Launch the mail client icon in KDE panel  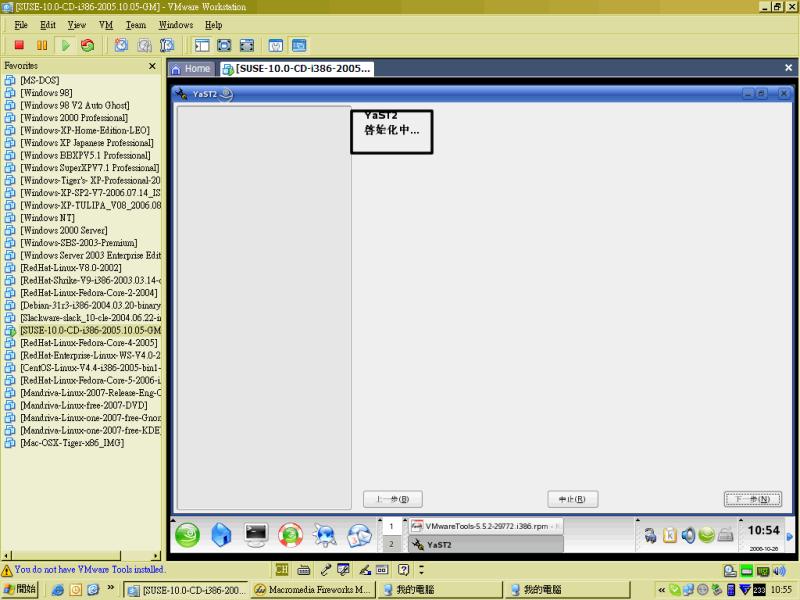pyautogui.click(x=359, y=535)
